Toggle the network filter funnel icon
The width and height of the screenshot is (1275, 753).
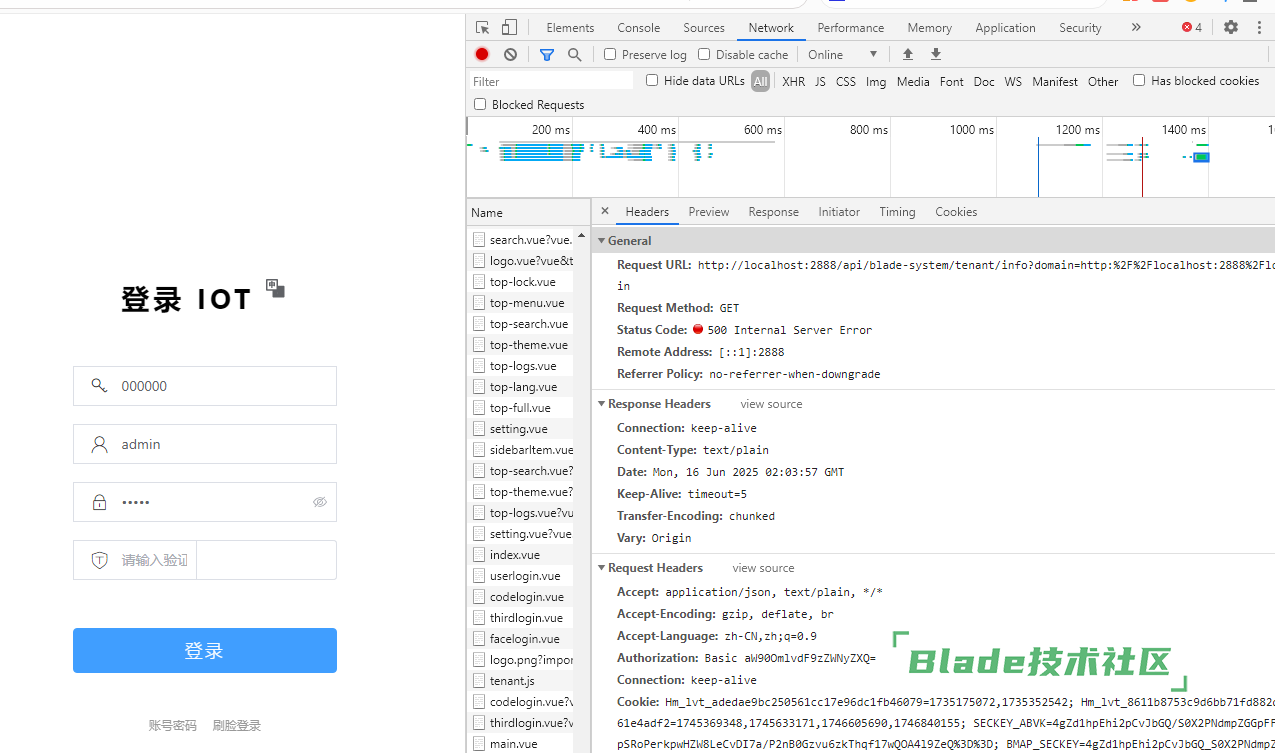click(547, 54)
